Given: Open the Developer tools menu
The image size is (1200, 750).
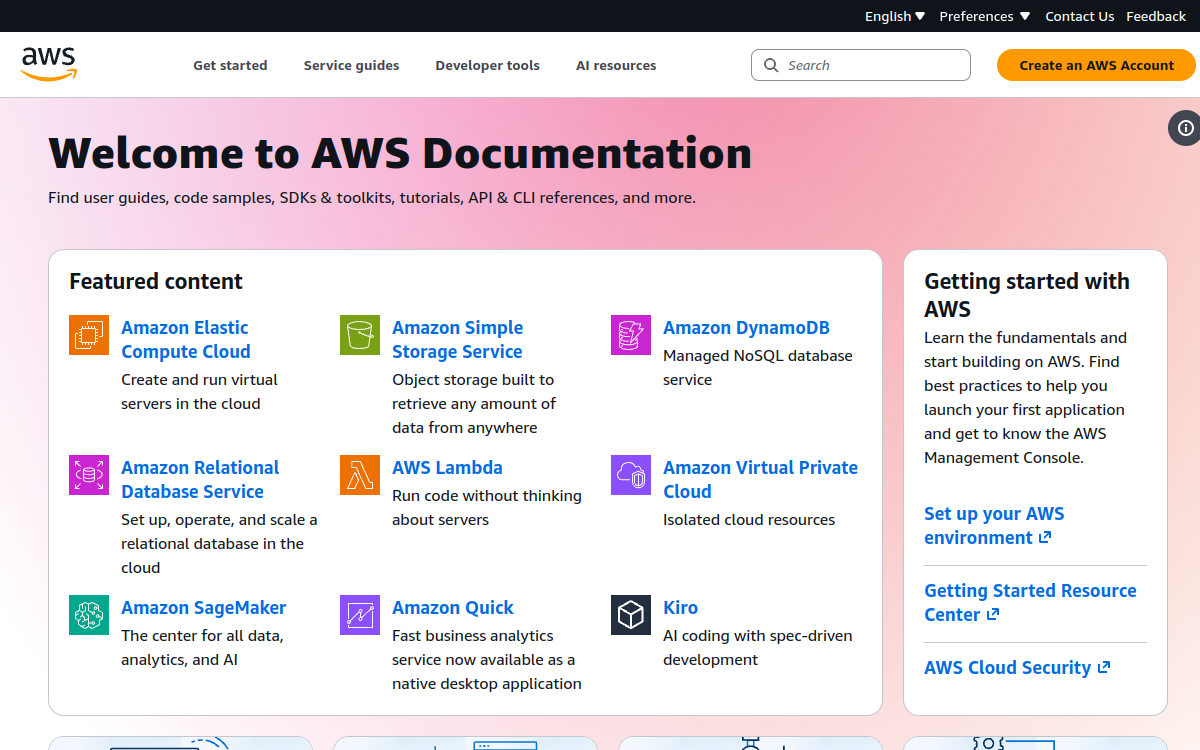Looking at the screenshot, I should coord(487,65).
